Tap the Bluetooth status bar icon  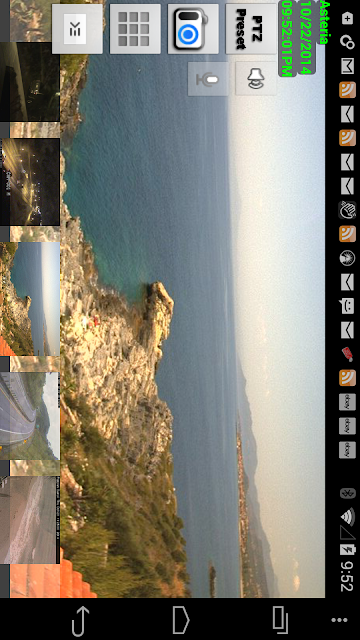[347, 493]
